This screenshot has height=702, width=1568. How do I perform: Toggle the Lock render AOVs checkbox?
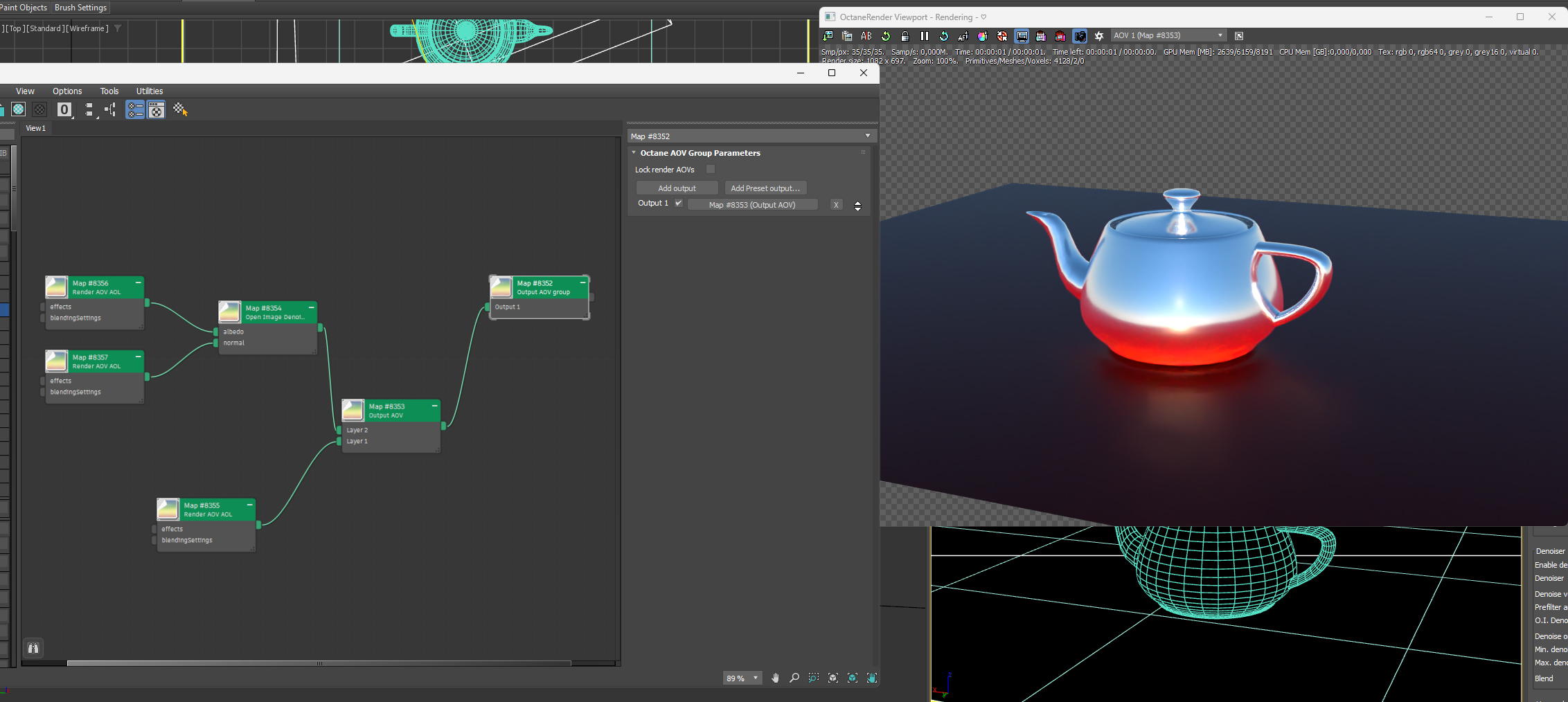tap(711, 169)
